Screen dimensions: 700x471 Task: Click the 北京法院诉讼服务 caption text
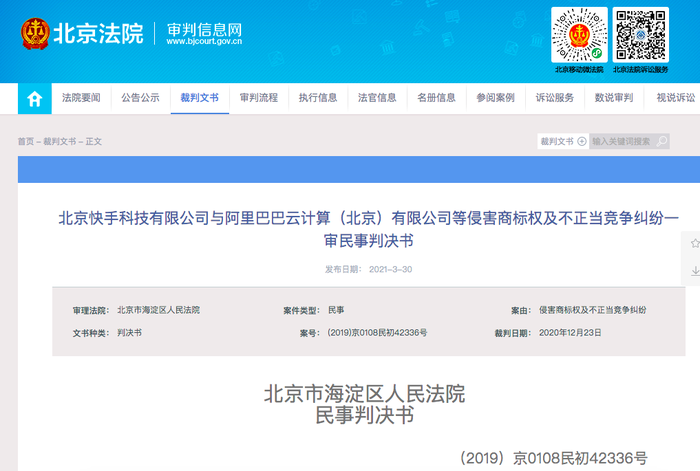click(x=641, y=70)
